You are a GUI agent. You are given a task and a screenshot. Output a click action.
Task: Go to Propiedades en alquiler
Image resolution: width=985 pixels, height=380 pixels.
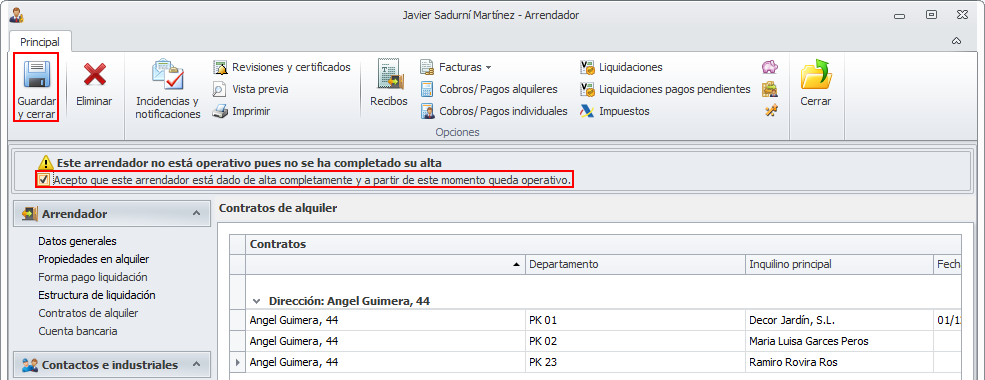[x=94, y=259]
